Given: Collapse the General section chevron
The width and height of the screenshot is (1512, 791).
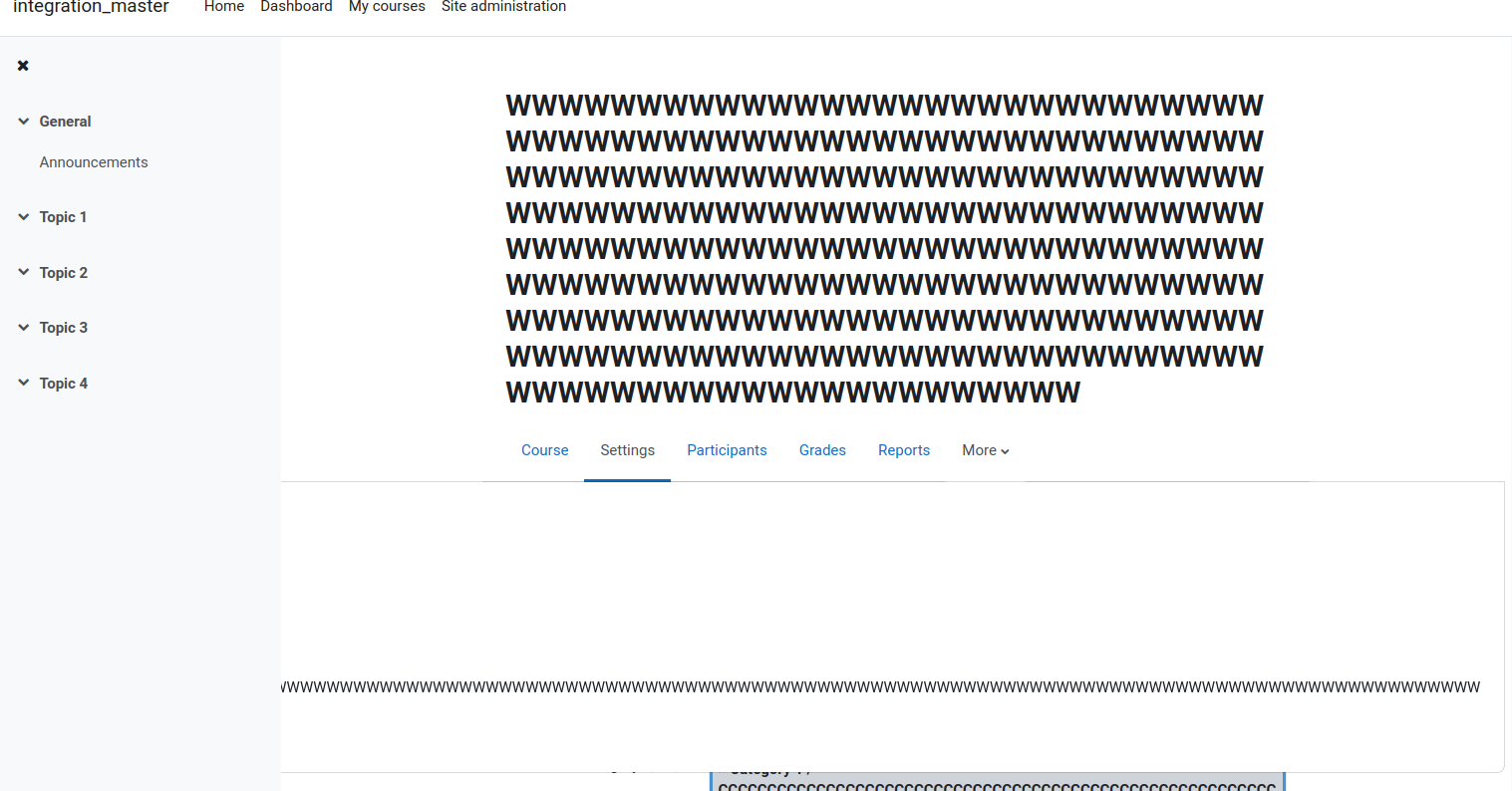Looking at the screenshot, I should [x=24, y=122].
